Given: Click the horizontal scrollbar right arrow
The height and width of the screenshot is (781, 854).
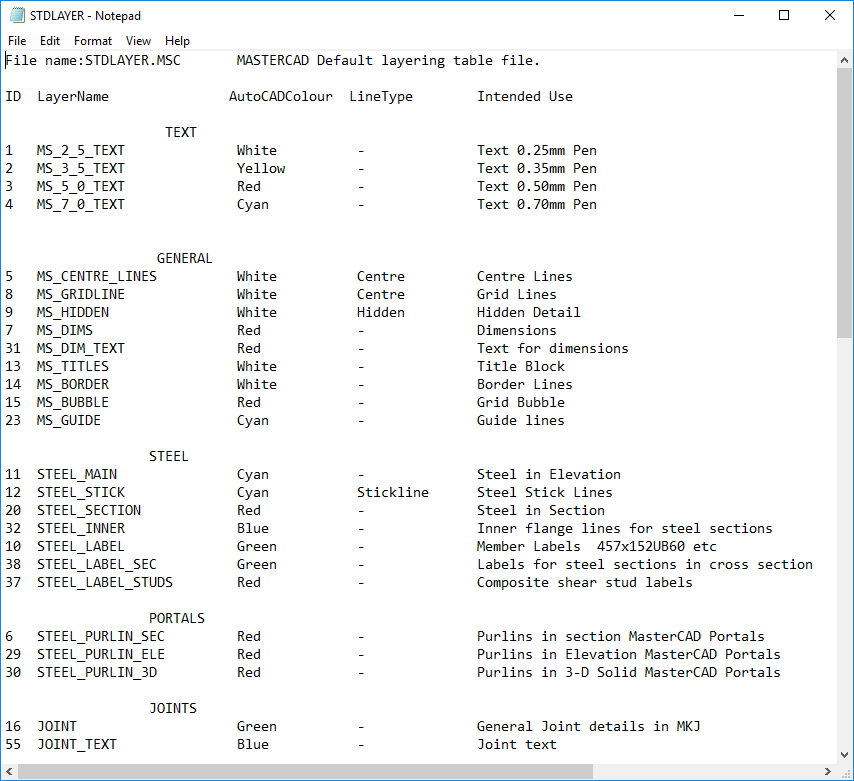Looking at the screenshot, I should [x=828, y=771].
